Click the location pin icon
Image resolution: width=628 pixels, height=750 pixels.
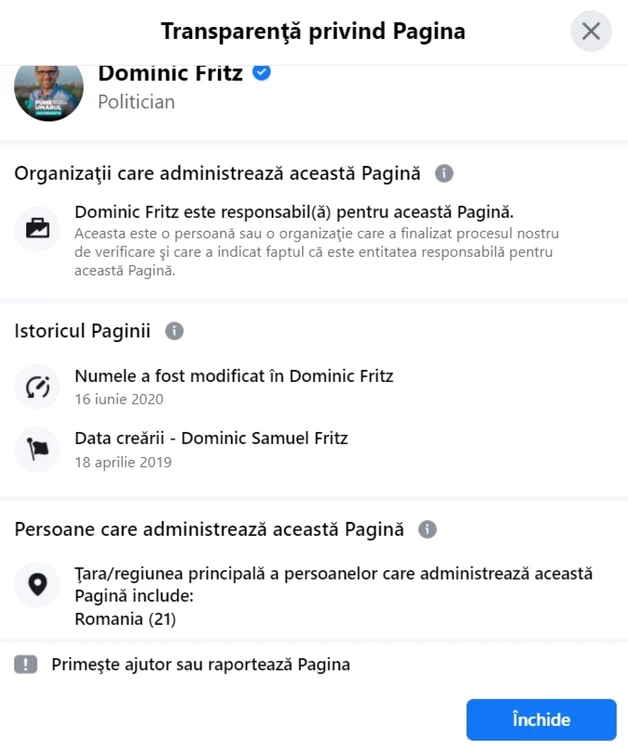37,585
